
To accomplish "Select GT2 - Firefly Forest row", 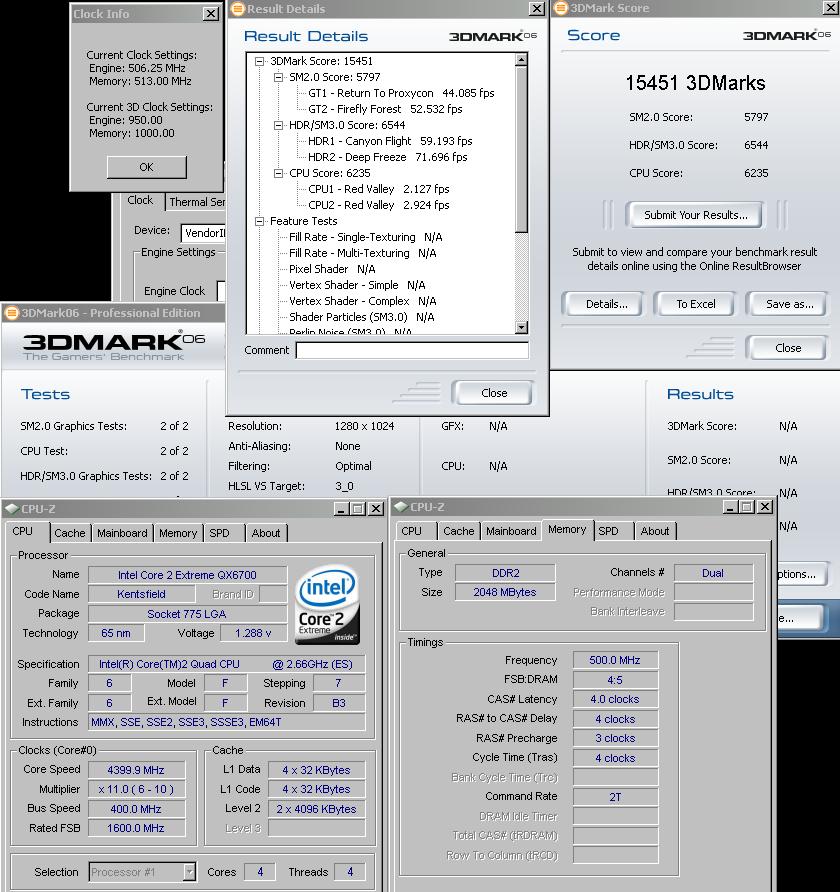I will (x=385, y=109).
